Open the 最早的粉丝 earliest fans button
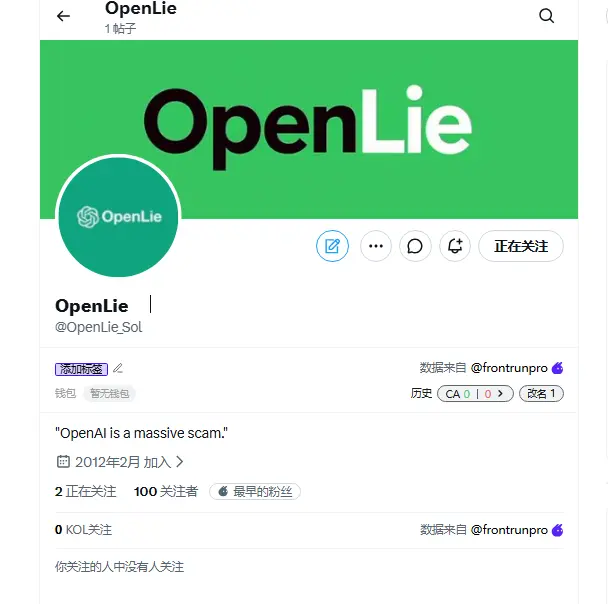608x604 pixels. pyautogui.click(x=255, y=492)
